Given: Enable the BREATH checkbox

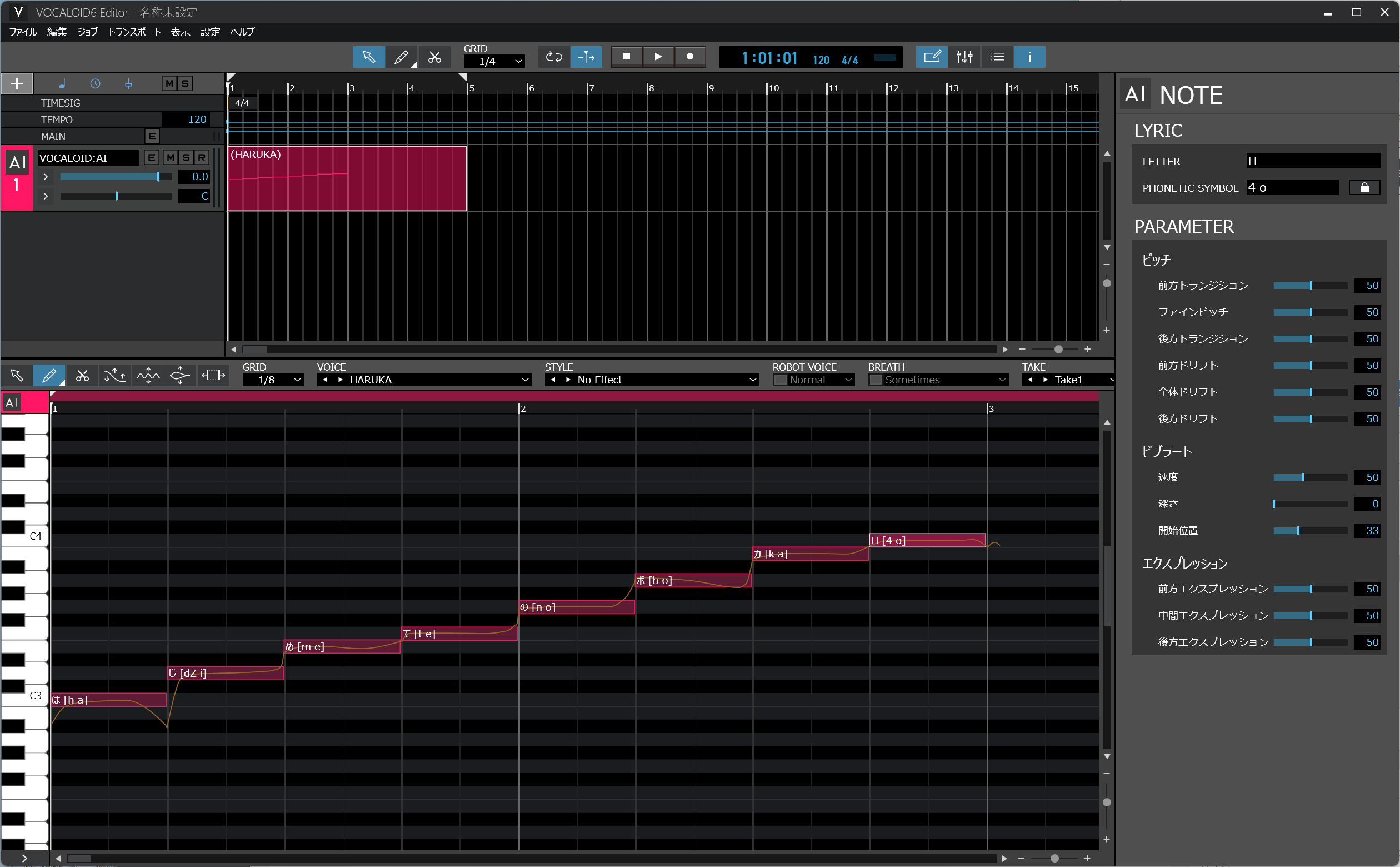Looking at the screenshot, I should point(876,380).
